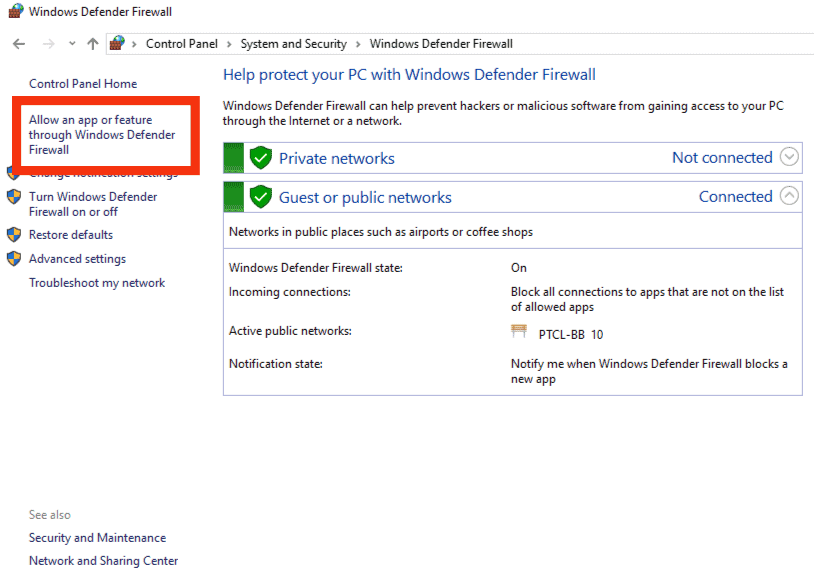Click shield icon next to Advanced settings
The width and height of the screenshot is (814, 579).
pyautogui.click(x=14, y=259)
